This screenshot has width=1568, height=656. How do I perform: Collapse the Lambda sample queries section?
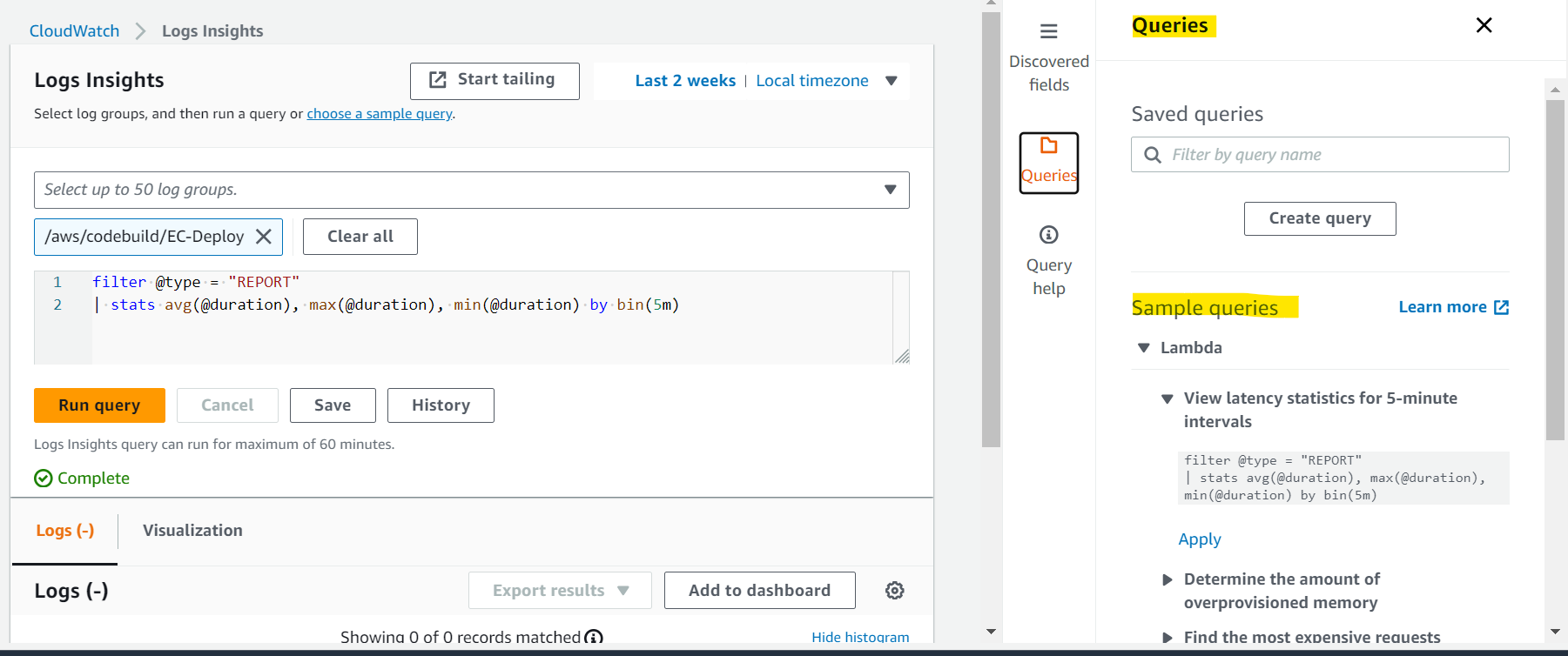[x=1144, y=348]
